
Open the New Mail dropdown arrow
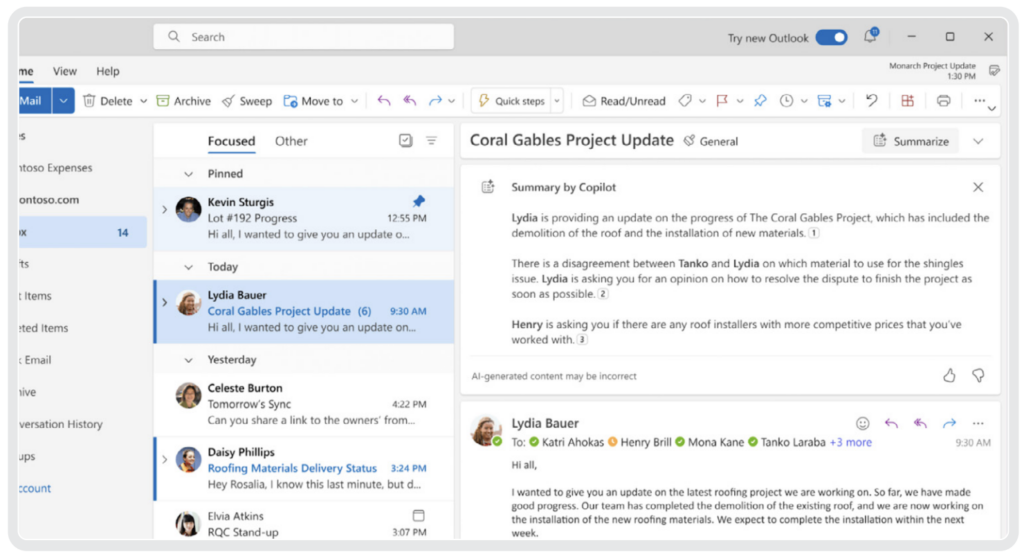click(63, 101)
